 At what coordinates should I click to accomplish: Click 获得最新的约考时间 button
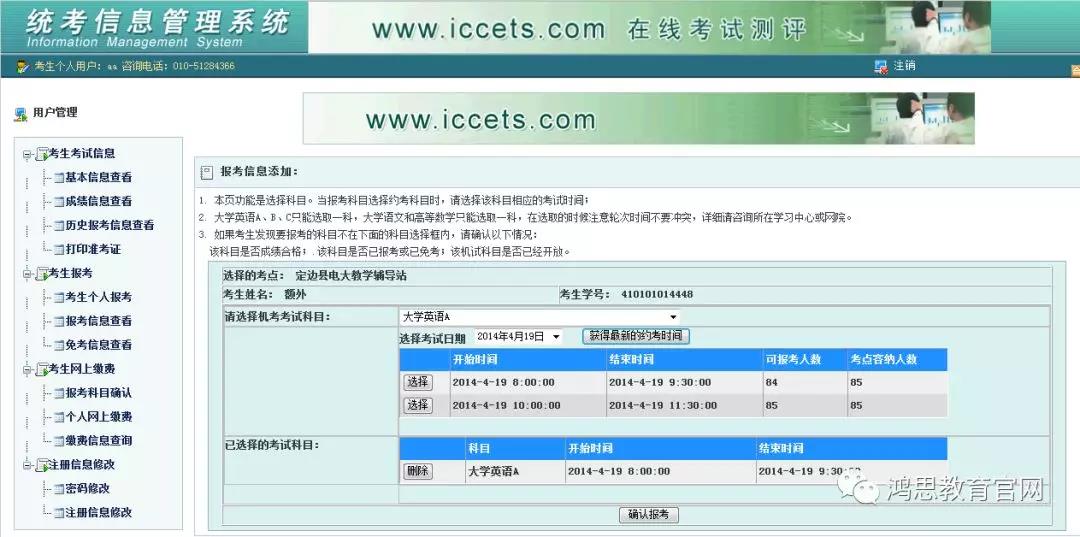point(636,336)
